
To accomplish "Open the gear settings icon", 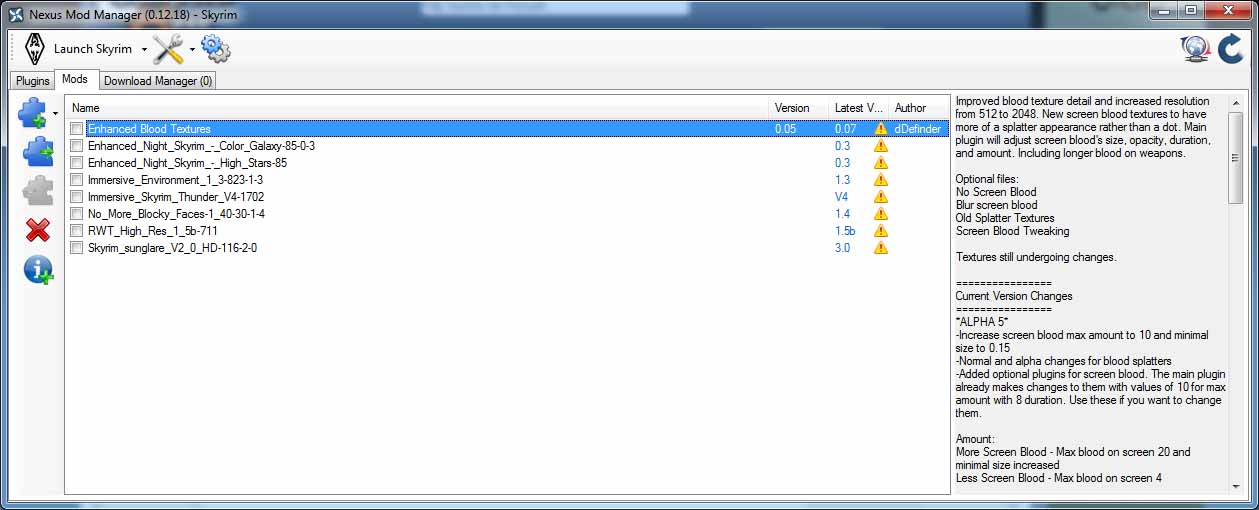I will coord(215,48).
